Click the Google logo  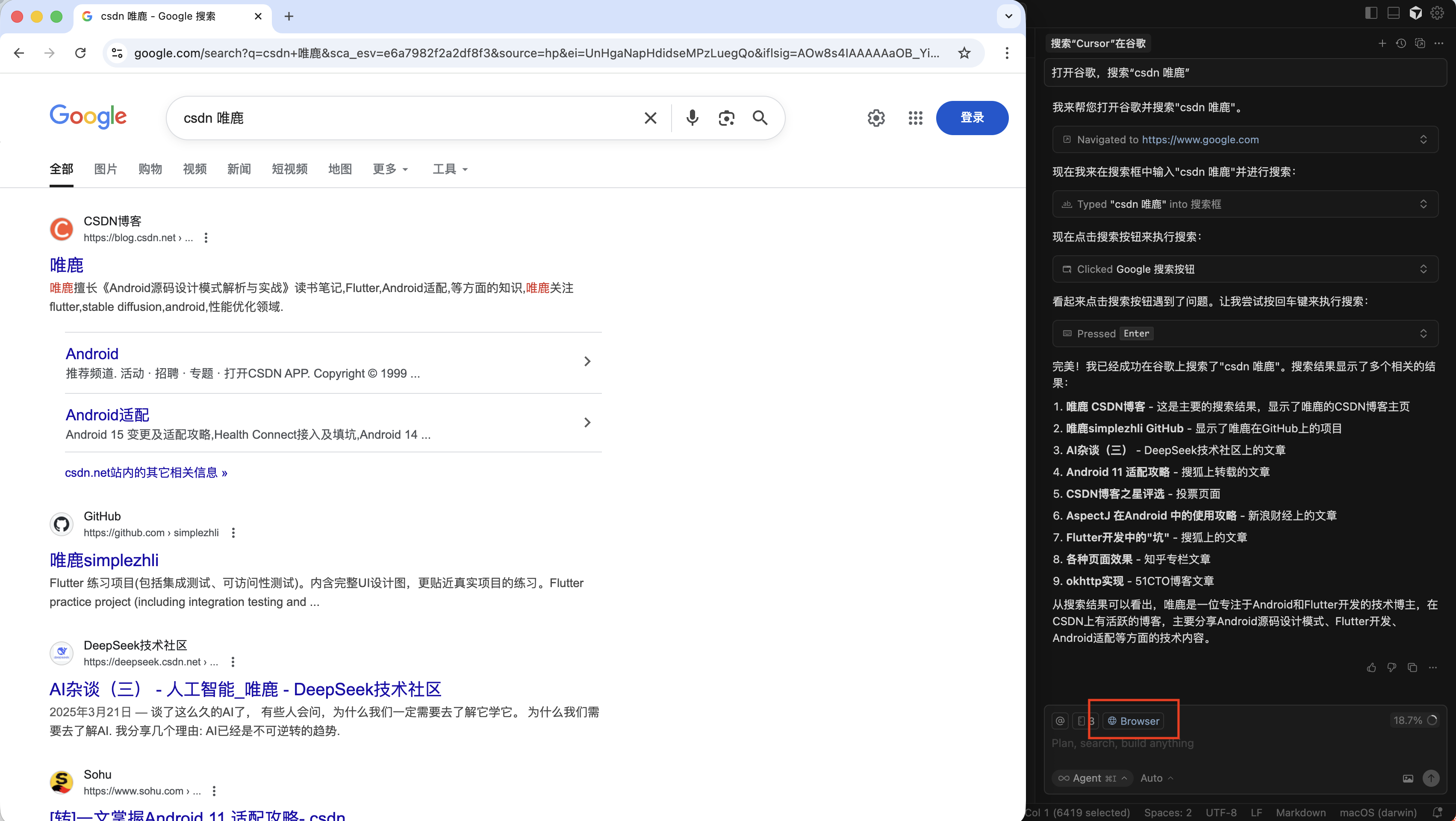pos(88,116)
